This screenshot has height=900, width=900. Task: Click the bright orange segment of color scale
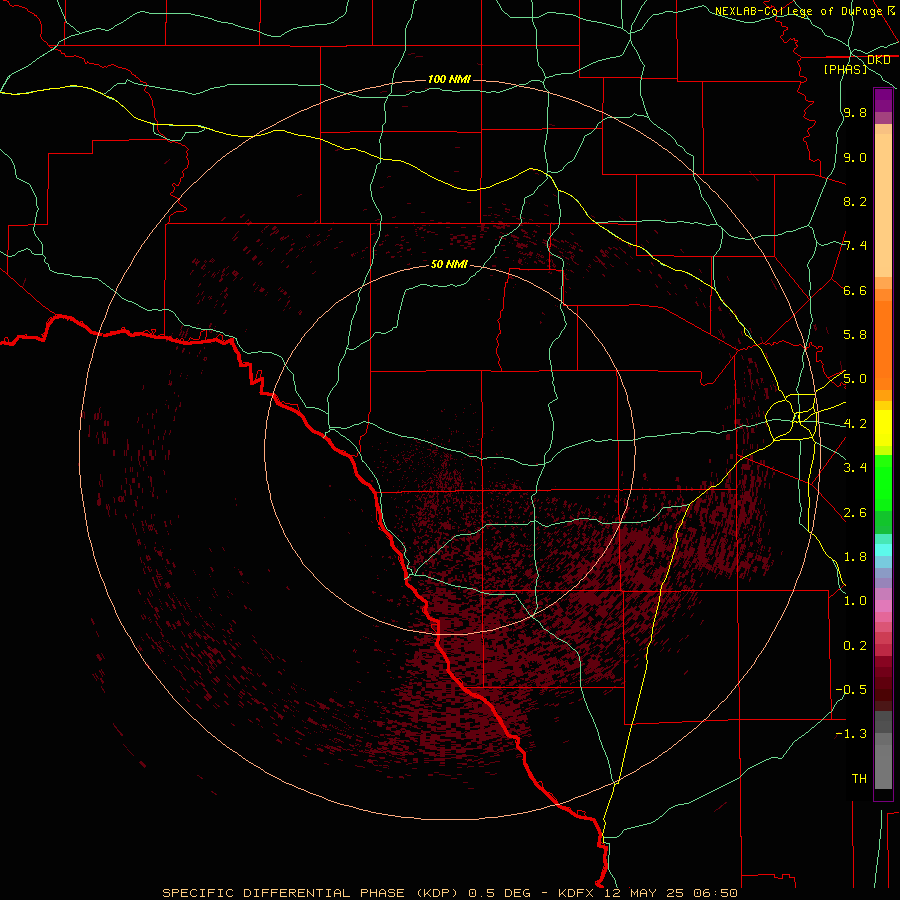[883, 344]
